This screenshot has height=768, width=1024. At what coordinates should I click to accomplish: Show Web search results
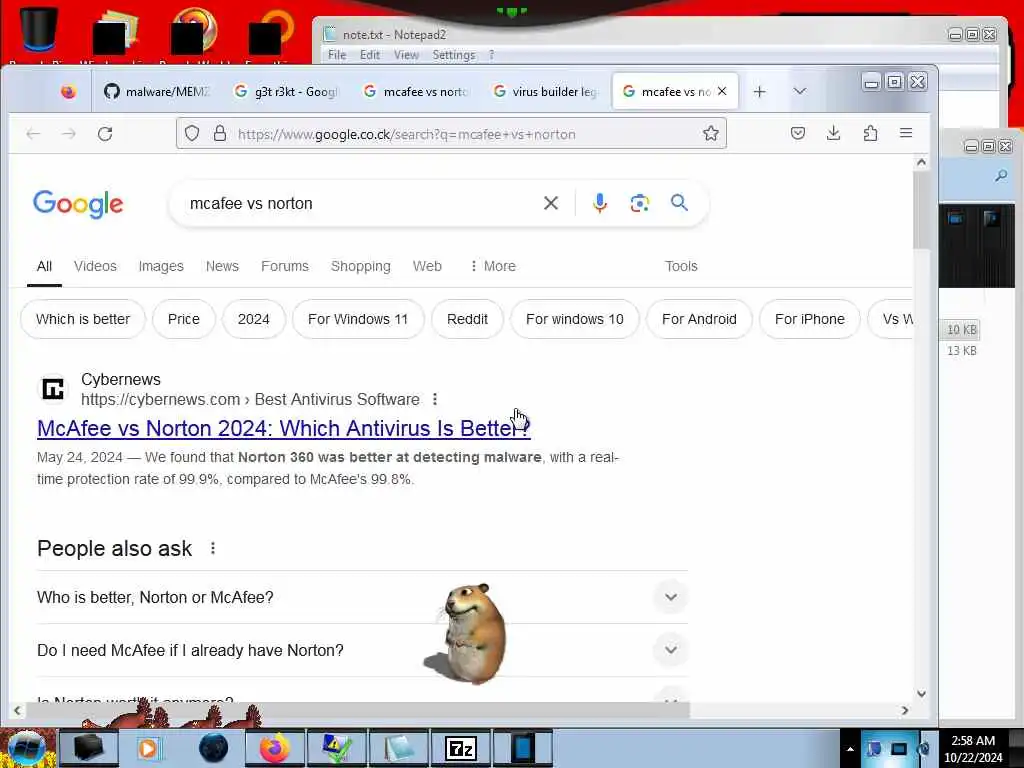click(x=427, y=266)
